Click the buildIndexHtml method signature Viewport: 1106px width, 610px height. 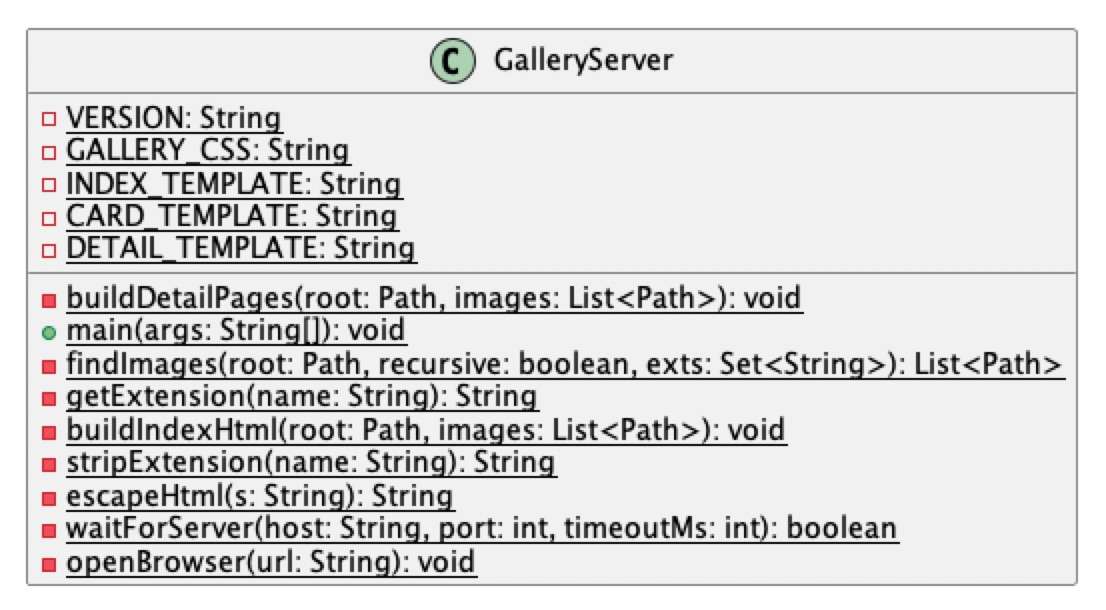pos(425,430)
